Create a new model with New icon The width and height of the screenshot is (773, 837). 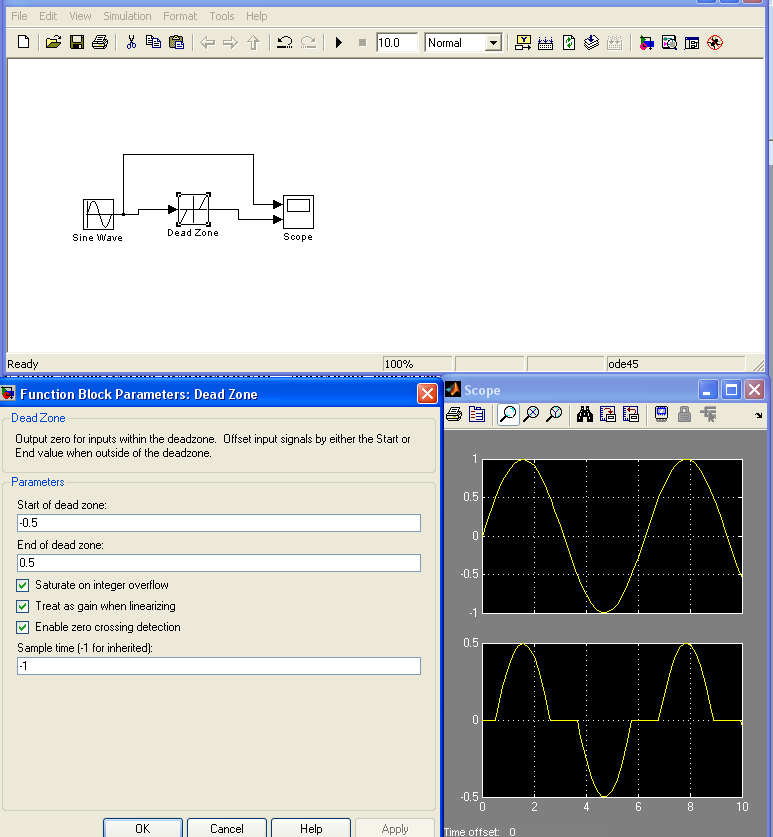[x=23, y=42]
